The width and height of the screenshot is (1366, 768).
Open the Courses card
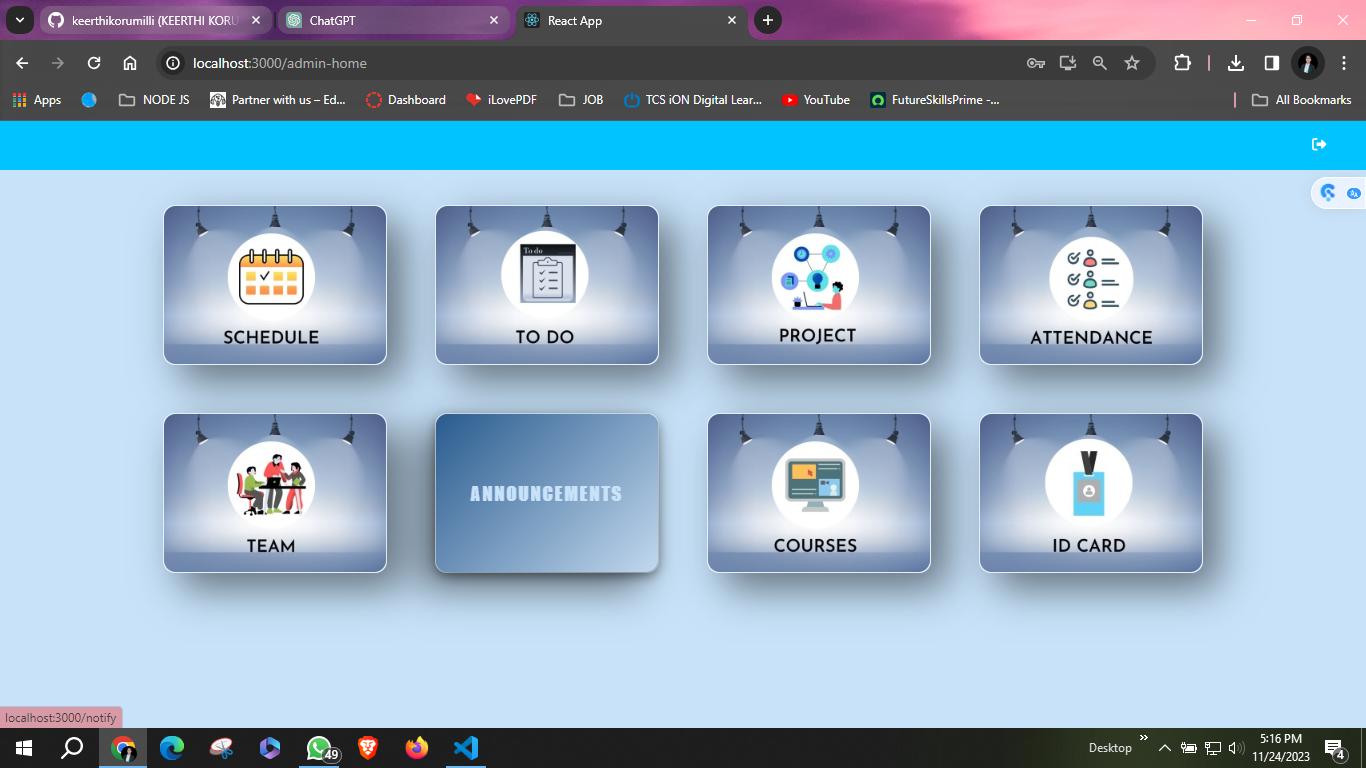coord(819,493)
